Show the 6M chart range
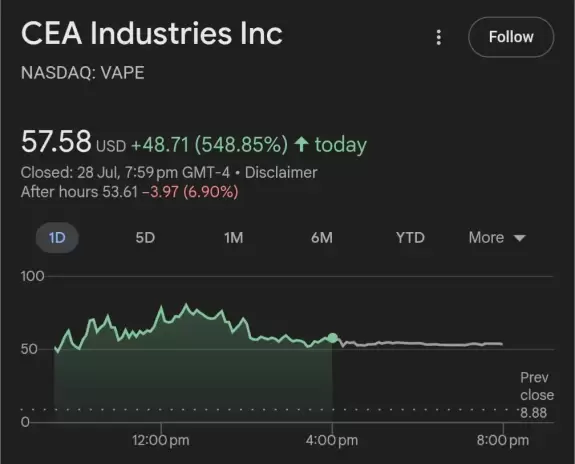 pos(322,238)
